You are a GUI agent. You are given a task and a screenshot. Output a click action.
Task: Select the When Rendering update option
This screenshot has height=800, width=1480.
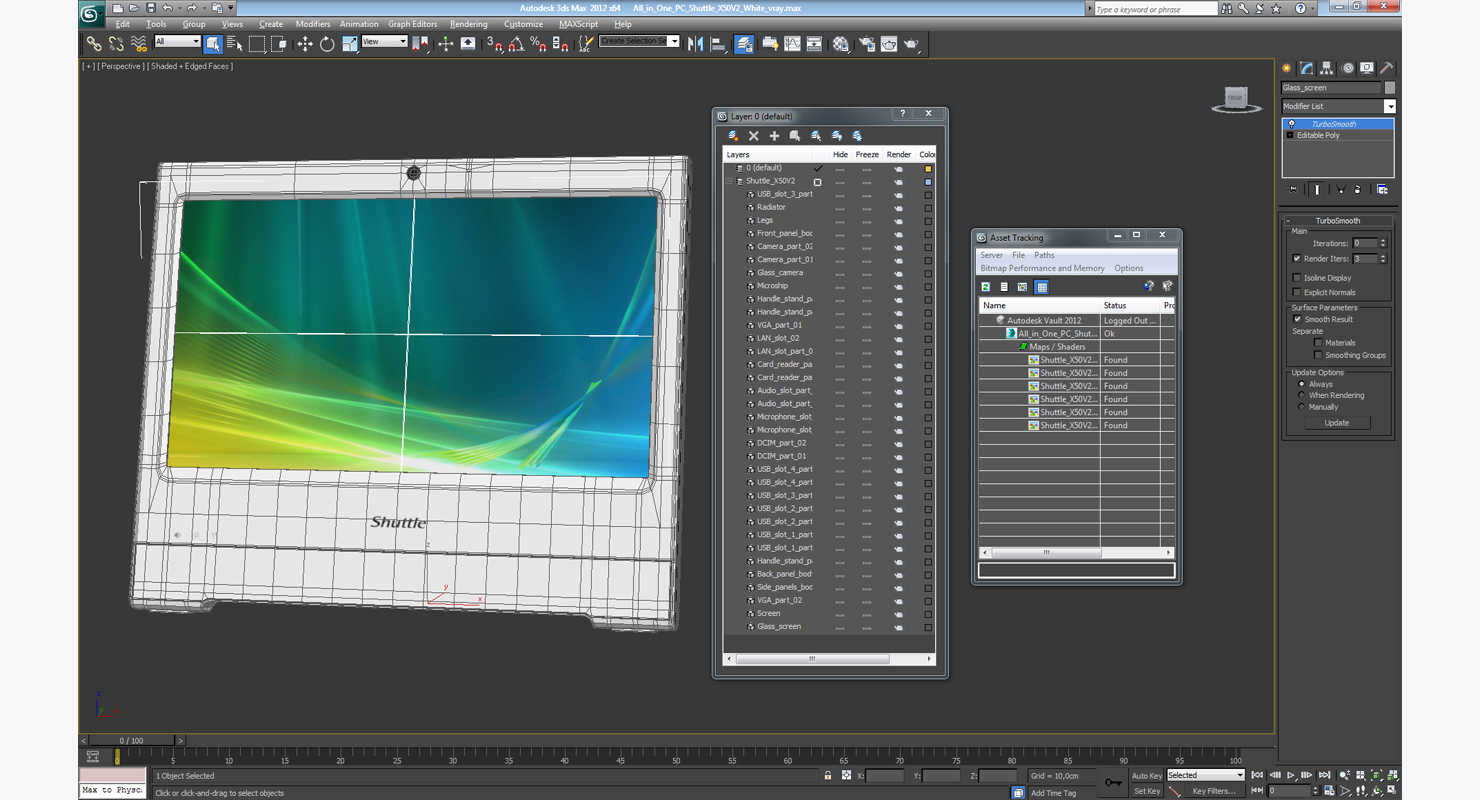coord(1301,395)
